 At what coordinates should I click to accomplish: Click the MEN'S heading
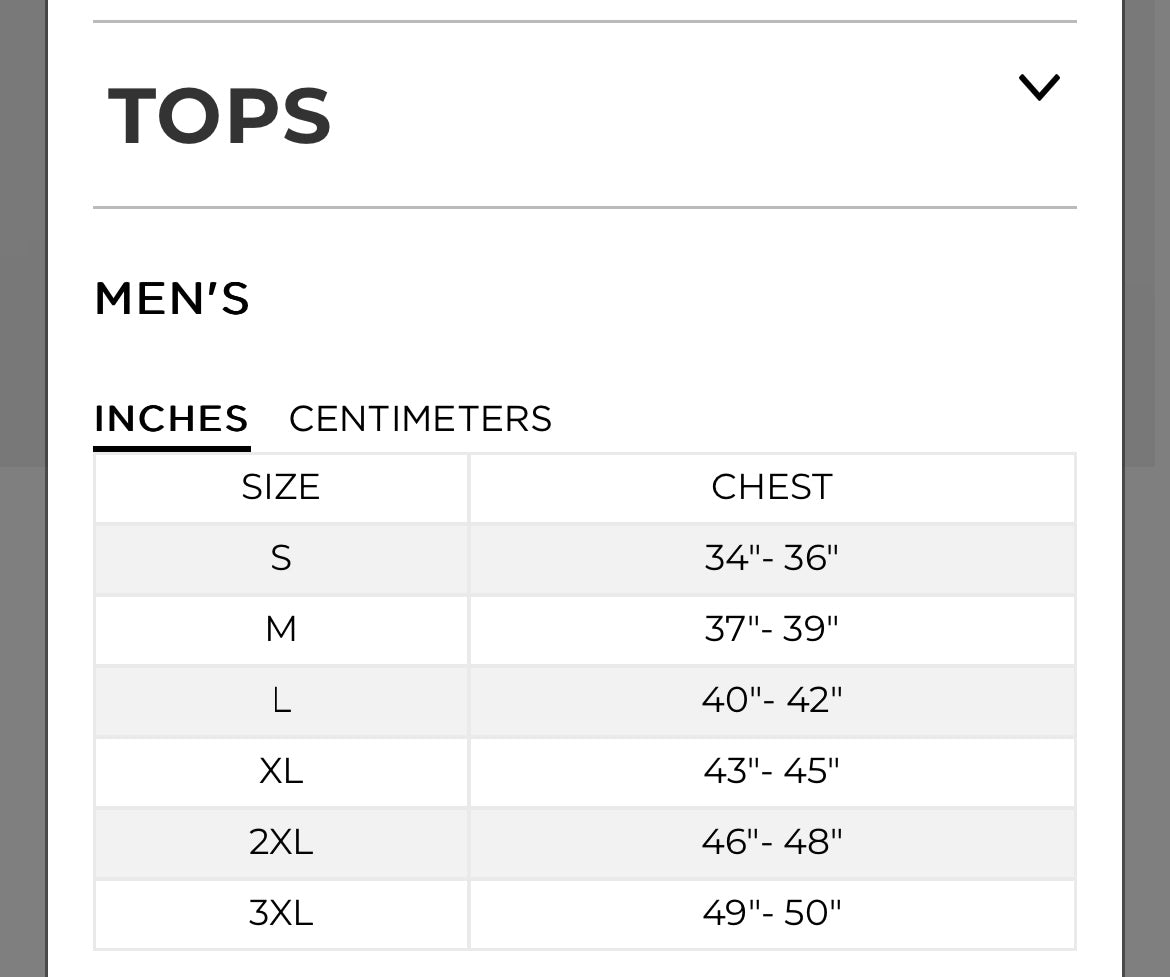[172, 299]
